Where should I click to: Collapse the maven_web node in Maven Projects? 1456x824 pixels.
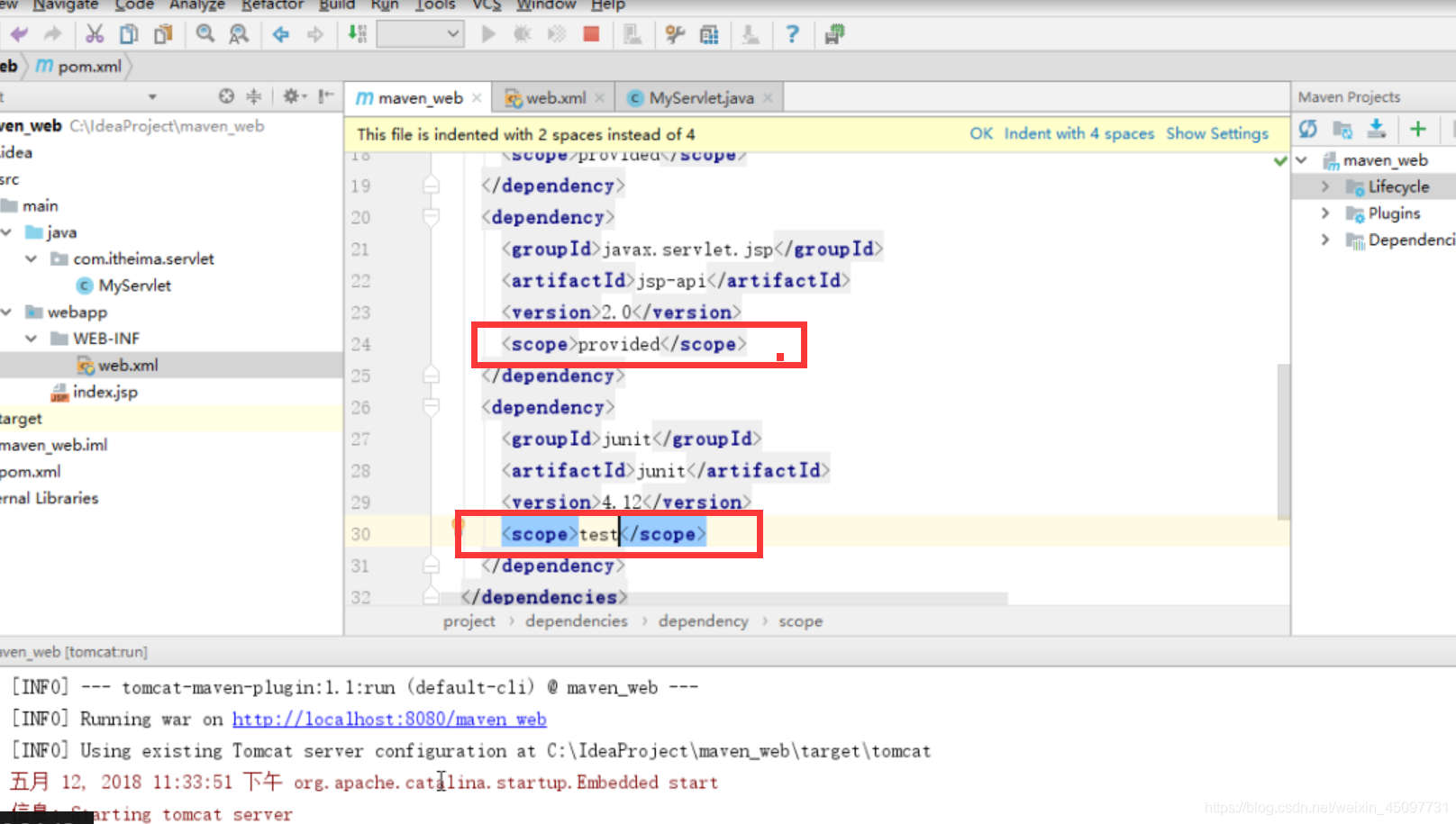click(1302, 160)
